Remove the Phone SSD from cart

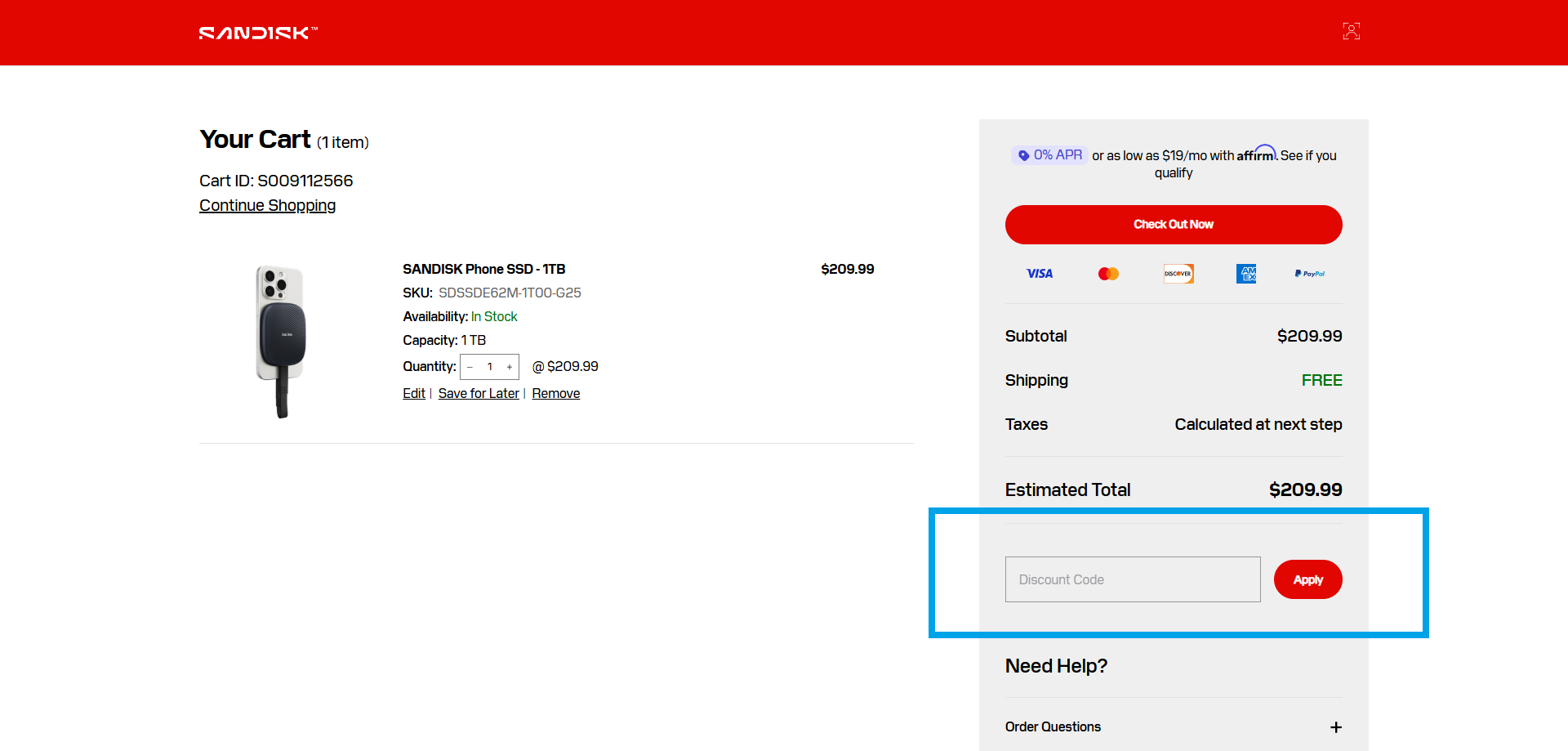click(x=556, y=394)
